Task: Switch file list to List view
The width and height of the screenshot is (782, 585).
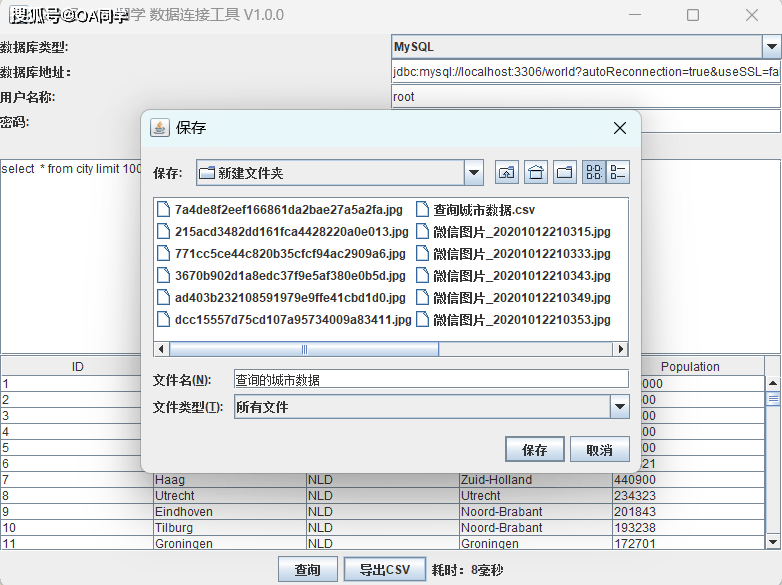Action: [594, 172]
